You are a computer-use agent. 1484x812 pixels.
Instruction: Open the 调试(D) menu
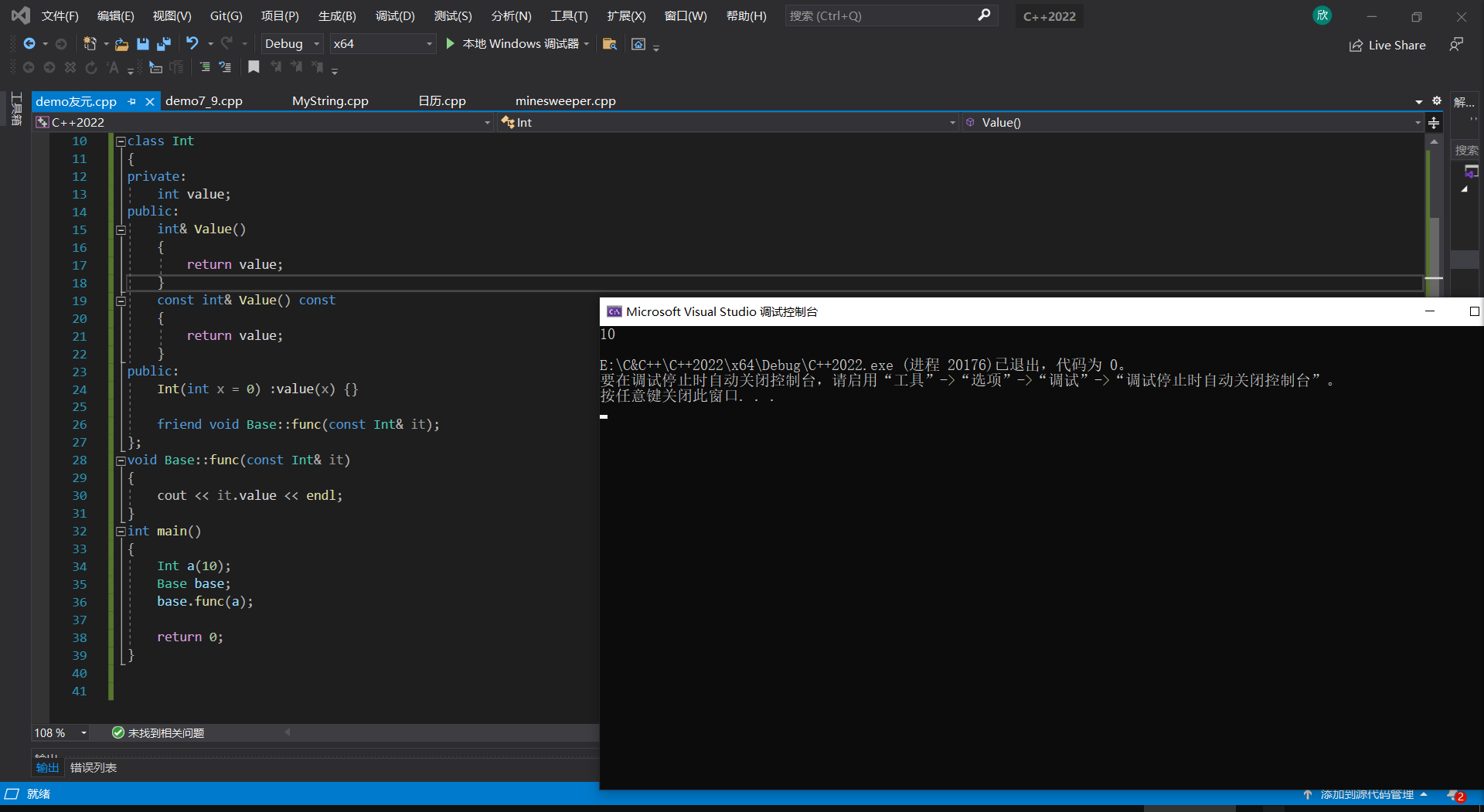pos(395,16)
